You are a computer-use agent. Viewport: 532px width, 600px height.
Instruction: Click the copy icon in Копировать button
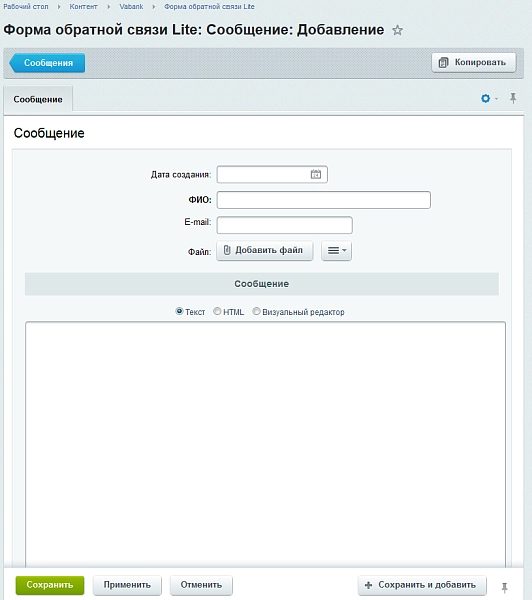pyautogui.click(x=443, y=62)
